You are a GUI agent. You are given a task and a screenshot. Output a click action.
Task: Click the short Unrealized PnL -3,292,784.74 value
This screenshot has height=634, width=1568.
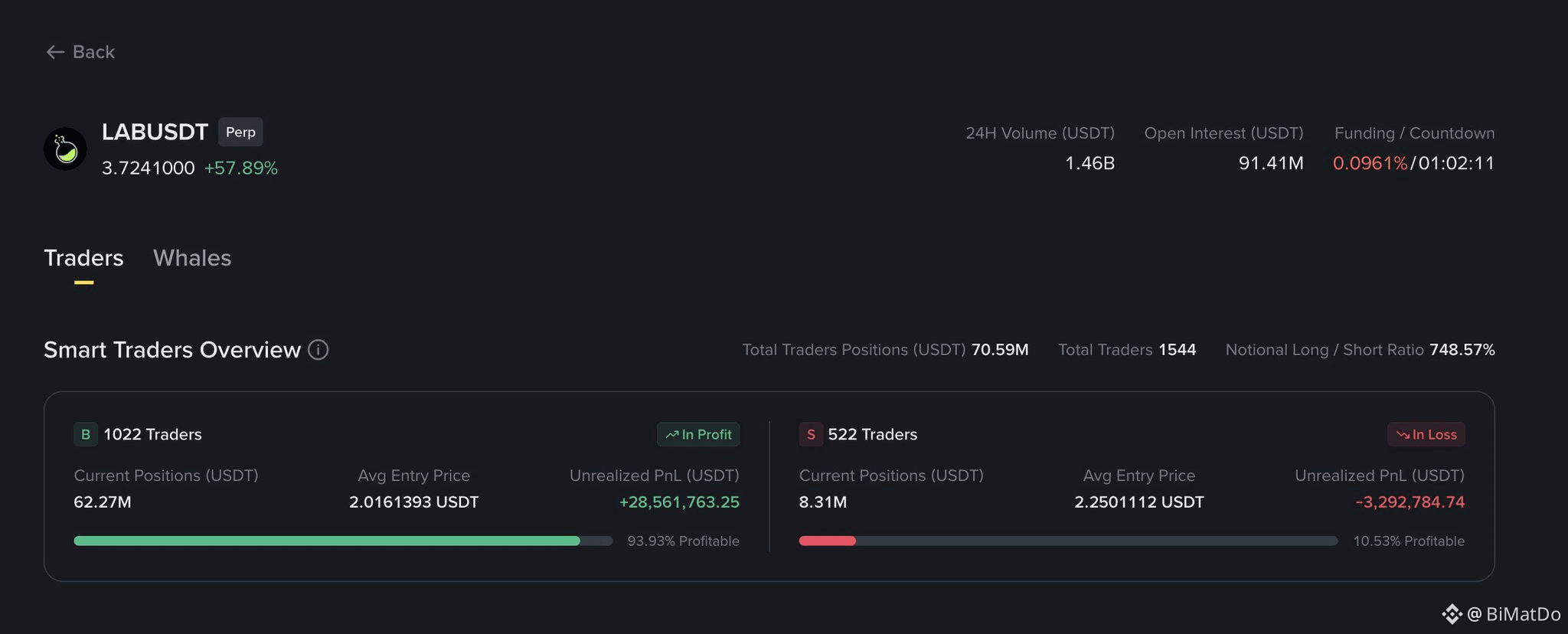tap(1410, 502)
